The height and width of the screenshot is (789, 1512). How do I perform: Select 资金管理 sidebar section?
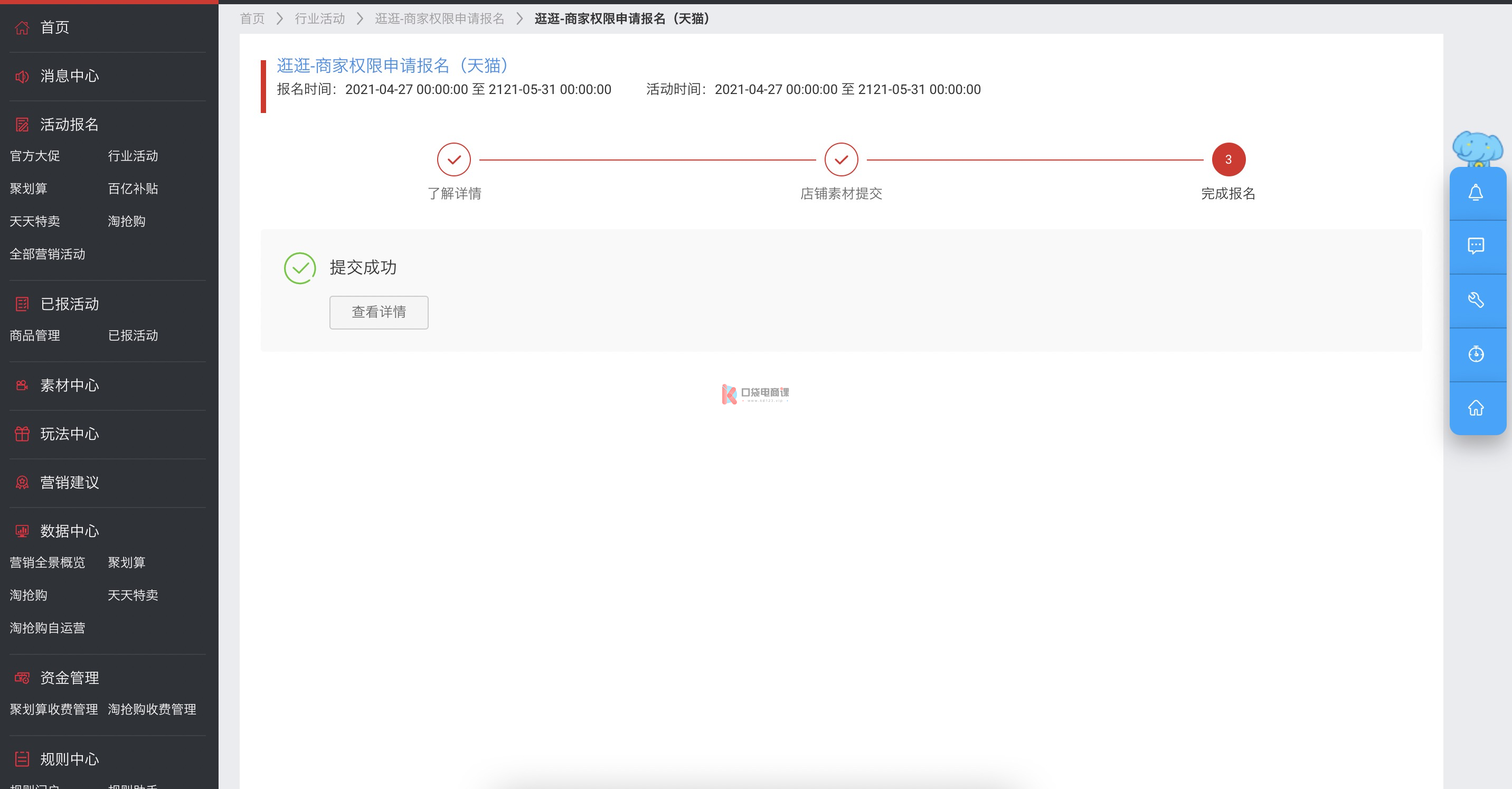click(x=69, y=678)
